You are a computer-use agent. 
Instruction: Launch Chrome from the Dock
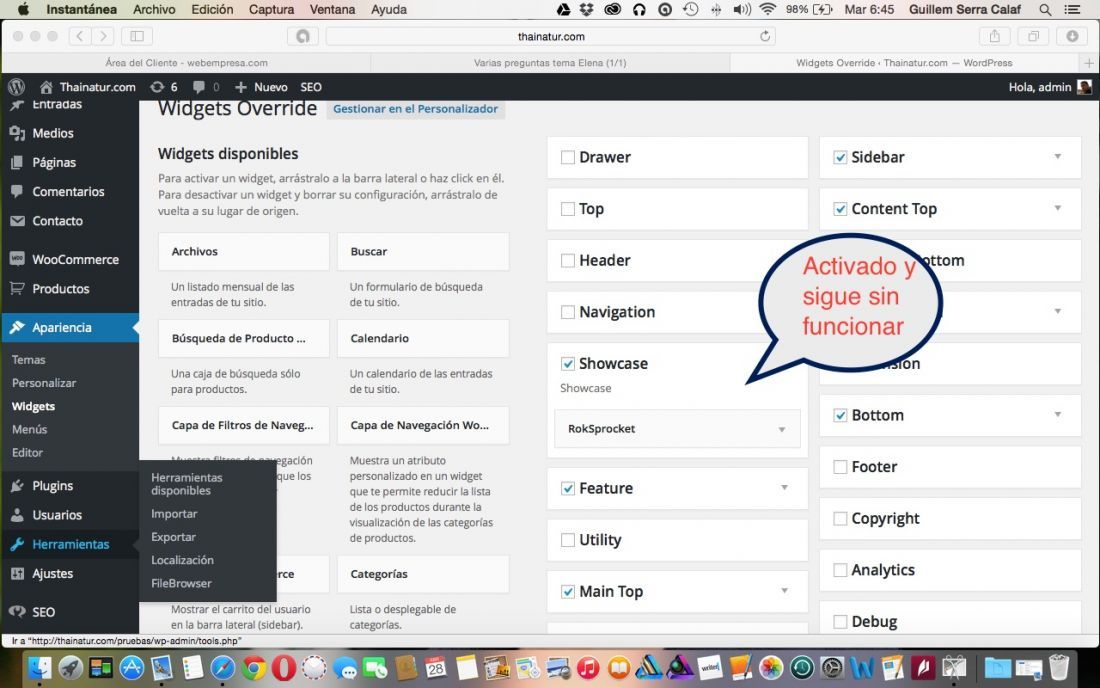tap(254, 668)
